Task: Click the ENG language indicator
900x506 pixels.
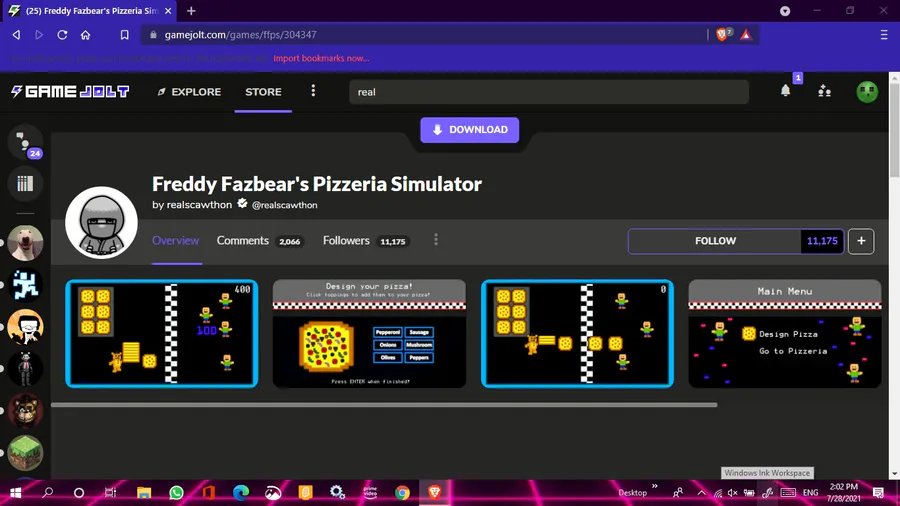Action: click(x=810, y=493)
